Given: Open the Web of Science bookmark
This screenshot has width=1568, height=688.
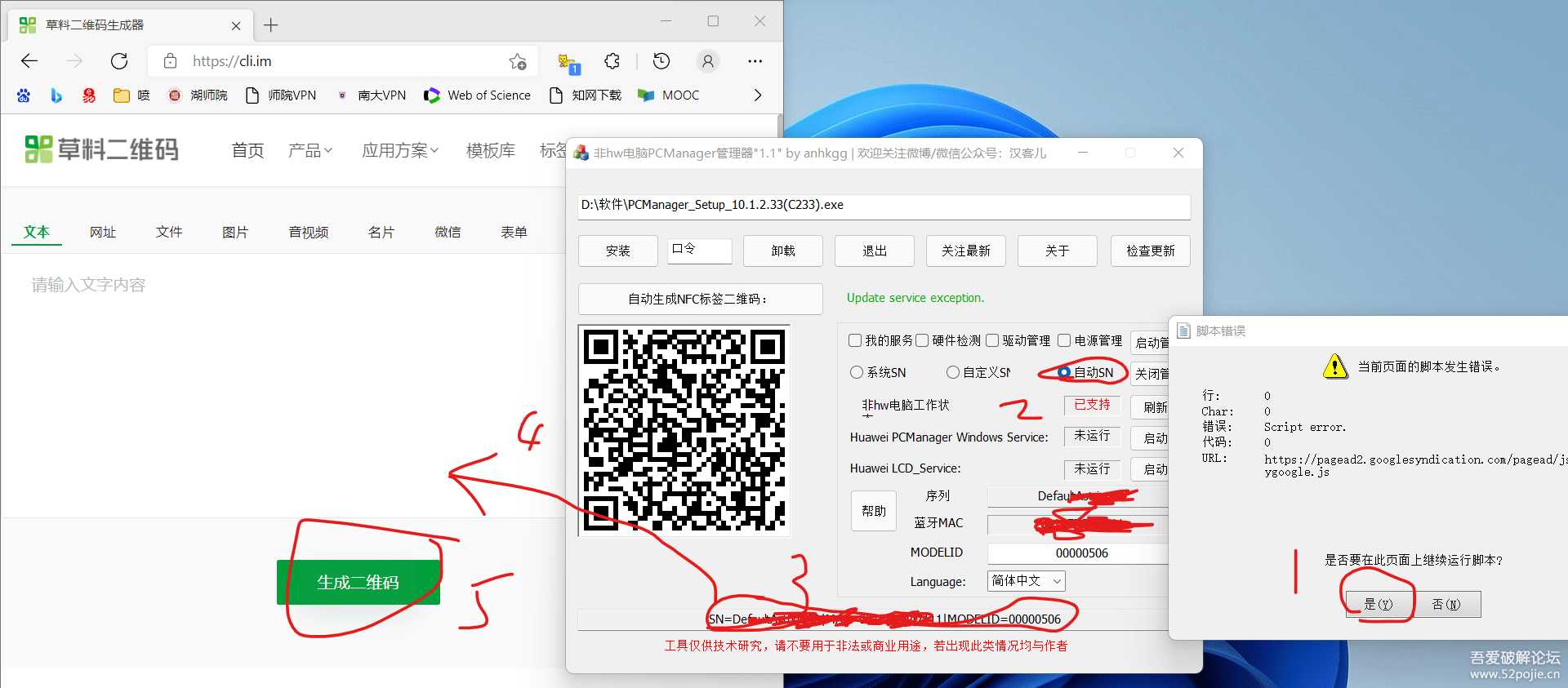Looking at the screenshot, I should [478, 95].
